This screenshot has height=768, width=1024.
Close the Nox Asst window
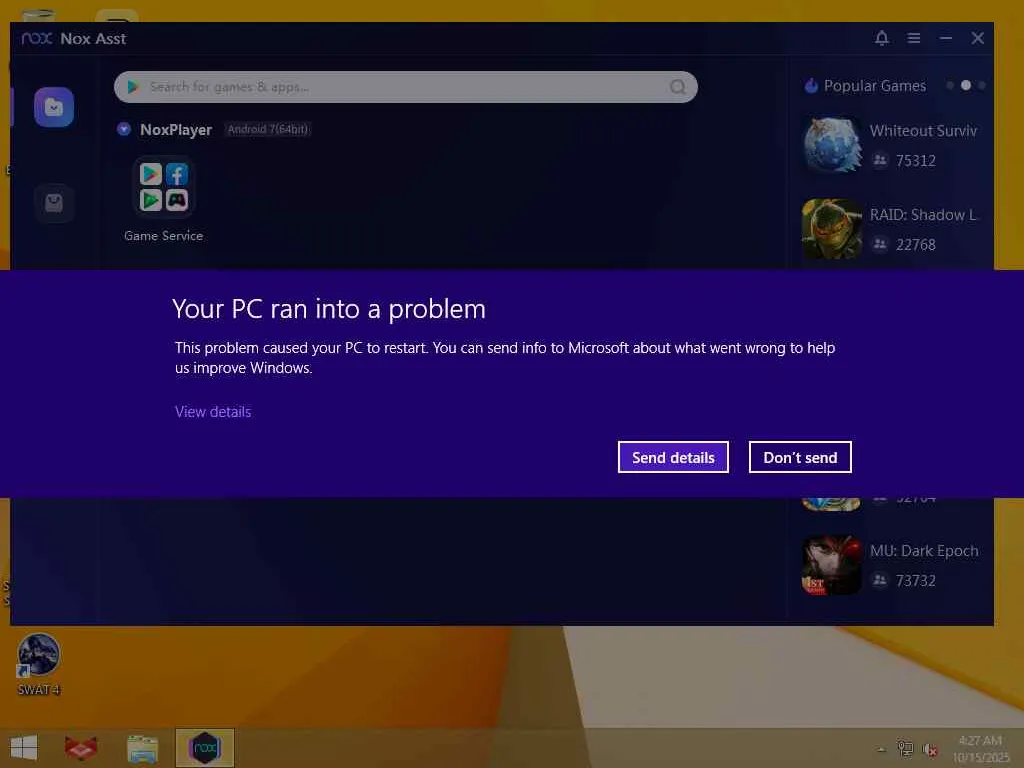tap(978, 38)
